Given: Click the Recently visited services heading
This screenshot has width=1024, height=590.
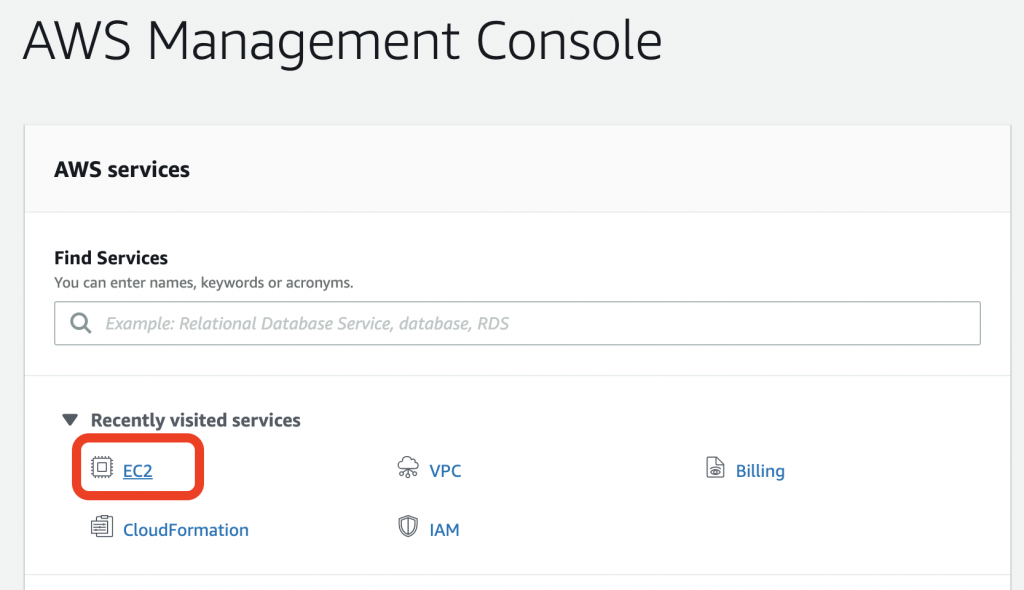Looking at the screenshot, I should [x=196, y=420].
